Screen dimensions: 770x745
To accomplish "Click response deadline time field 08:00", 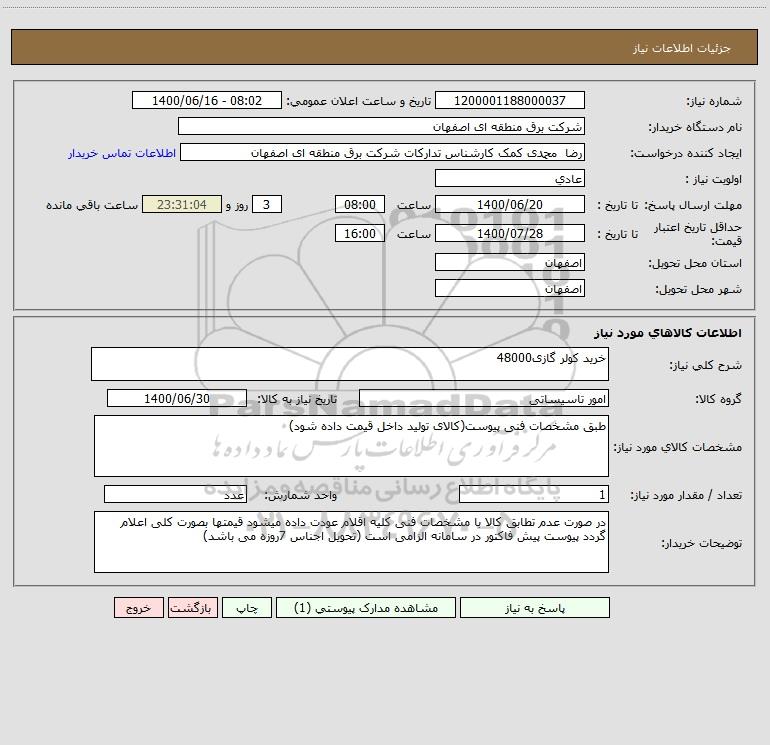I will point(359,204).
